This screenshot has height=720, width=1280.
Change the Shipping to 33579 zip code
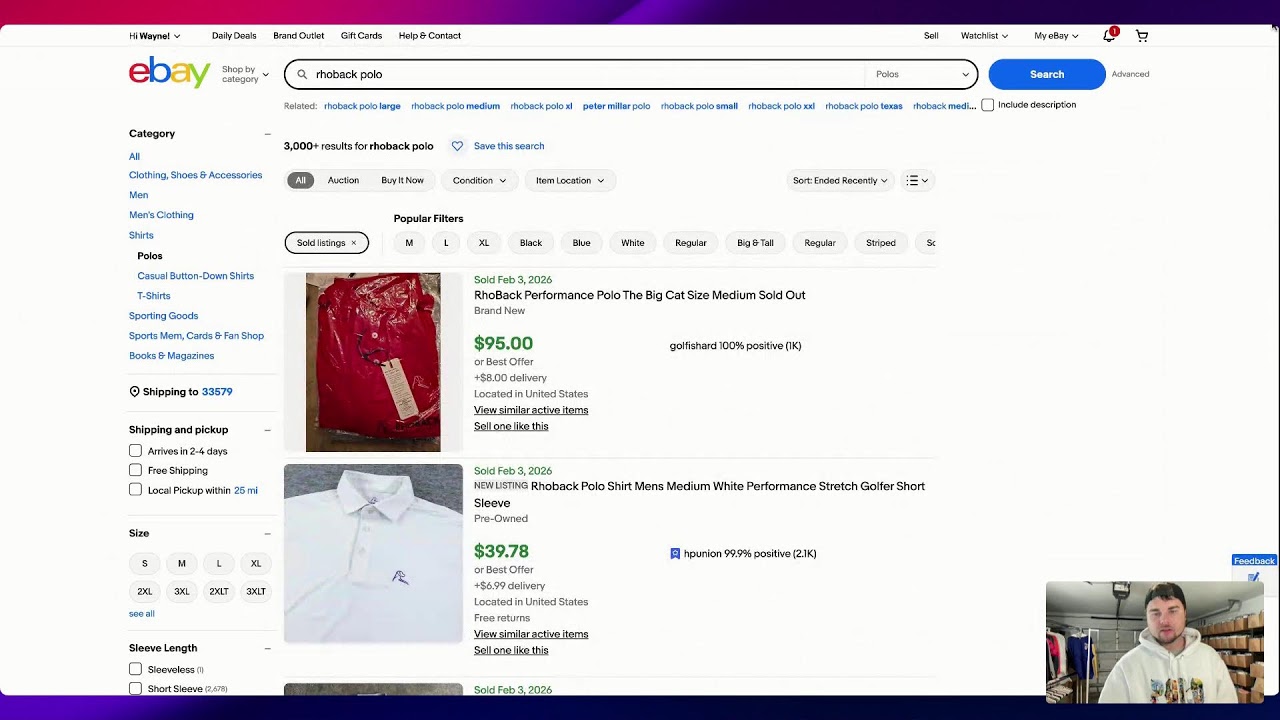217,392
